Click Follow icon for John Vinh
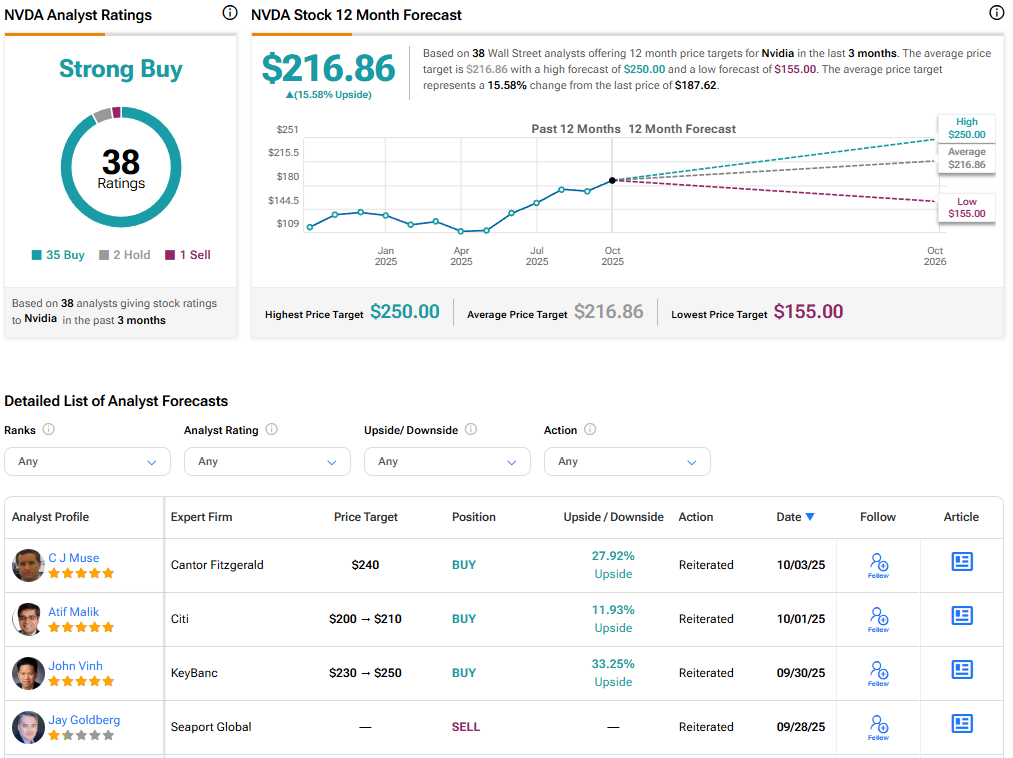The image size is (1013, 758). tap(878, 672)
